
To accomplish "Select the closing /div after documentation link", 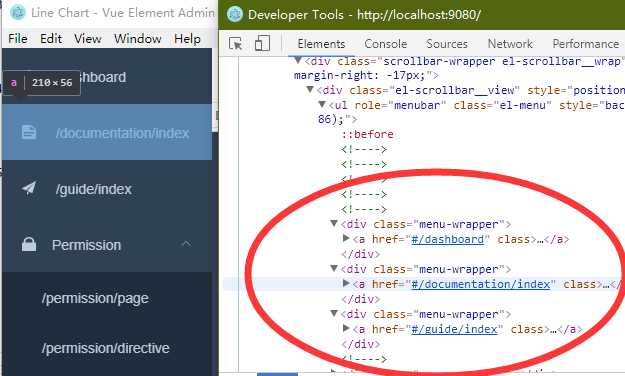I will pyautogui.click(x=361, y=299).
